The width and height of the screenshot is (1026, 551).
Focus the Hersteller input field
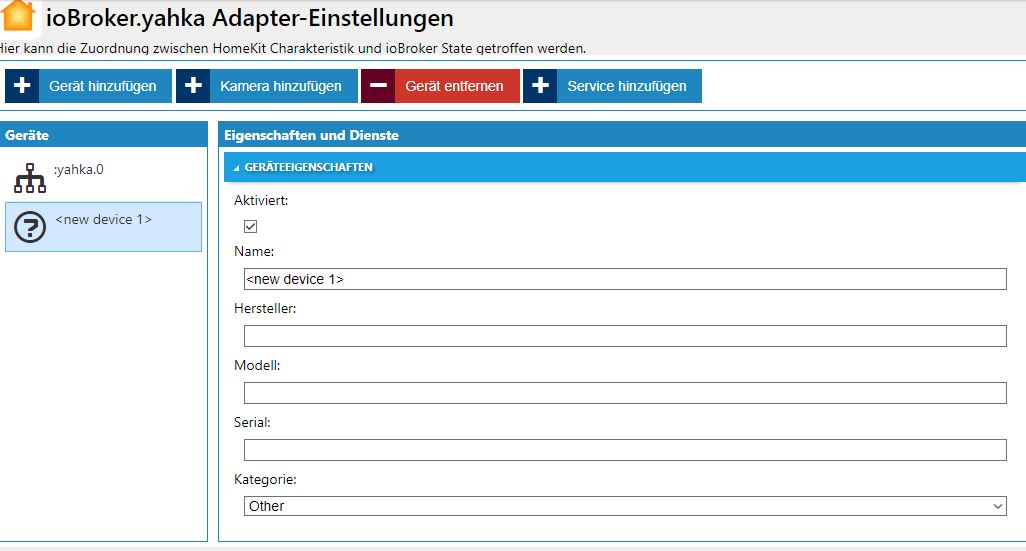coord(625,336)
